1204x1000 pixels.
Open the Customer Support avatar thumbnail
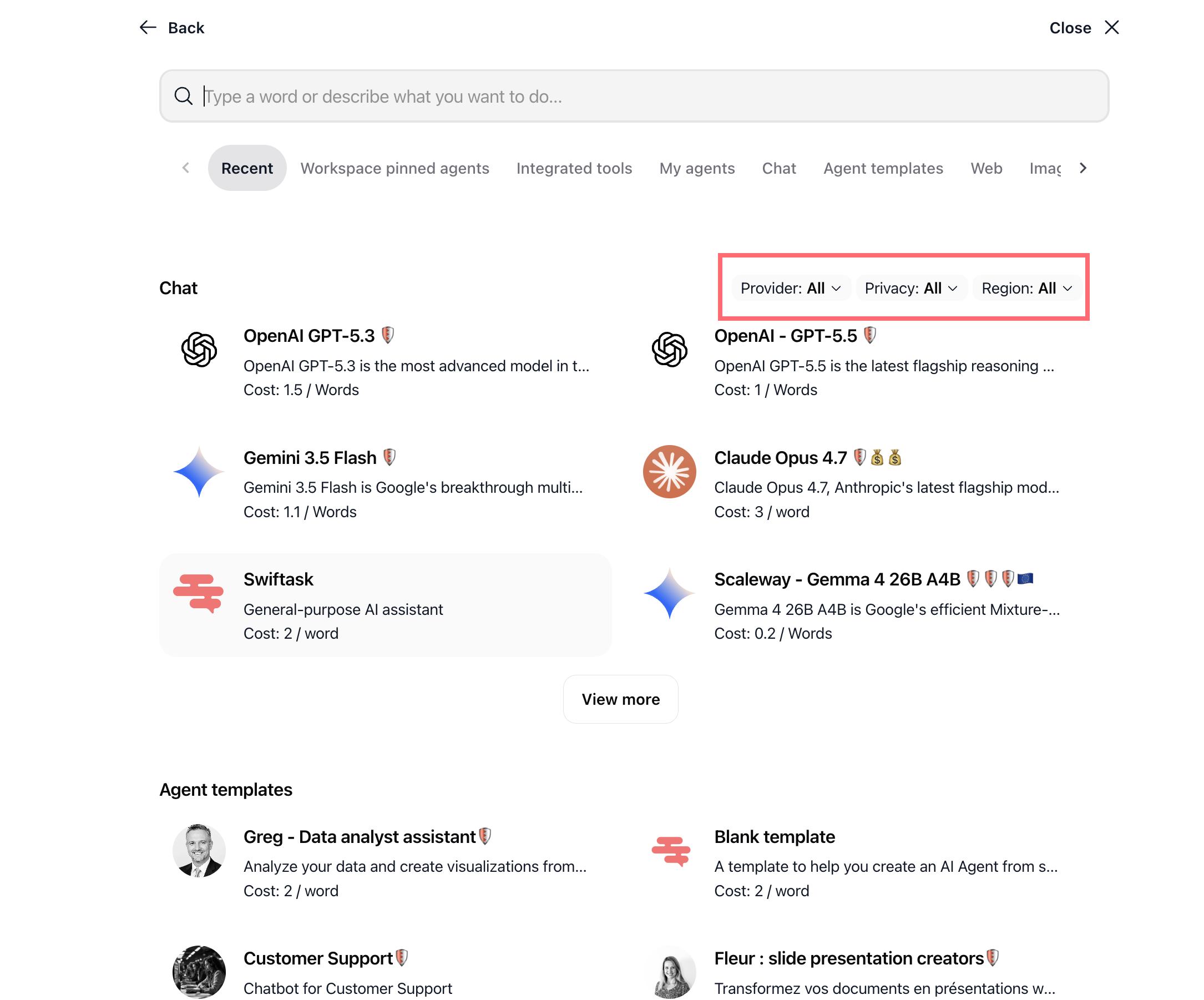click(x=199, y=971)
